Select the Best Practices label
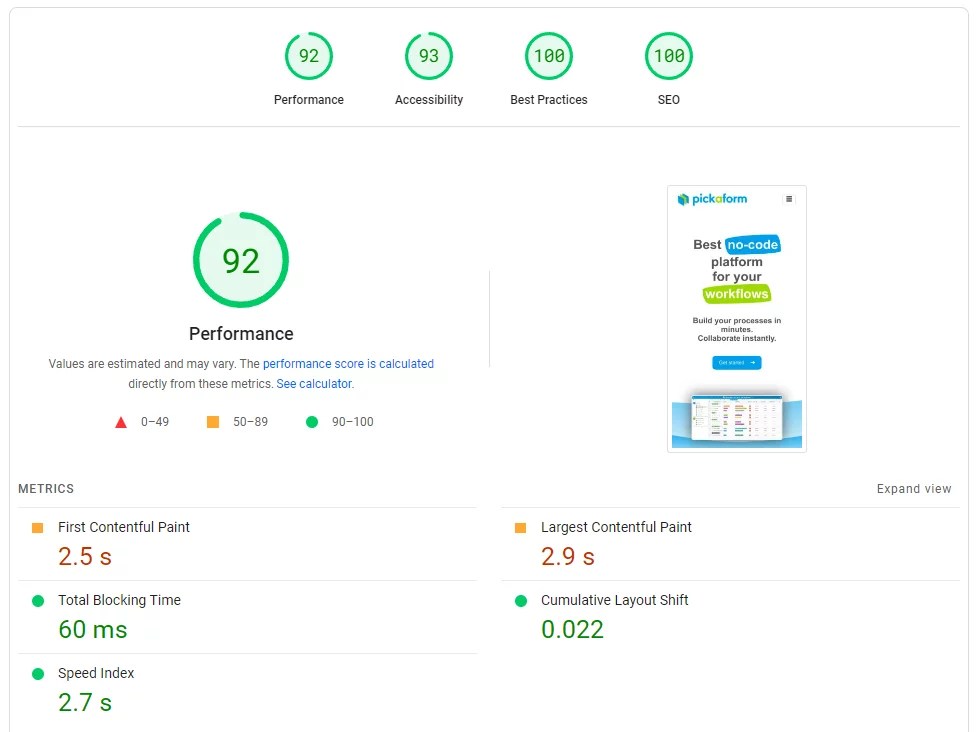 point(548,100)
